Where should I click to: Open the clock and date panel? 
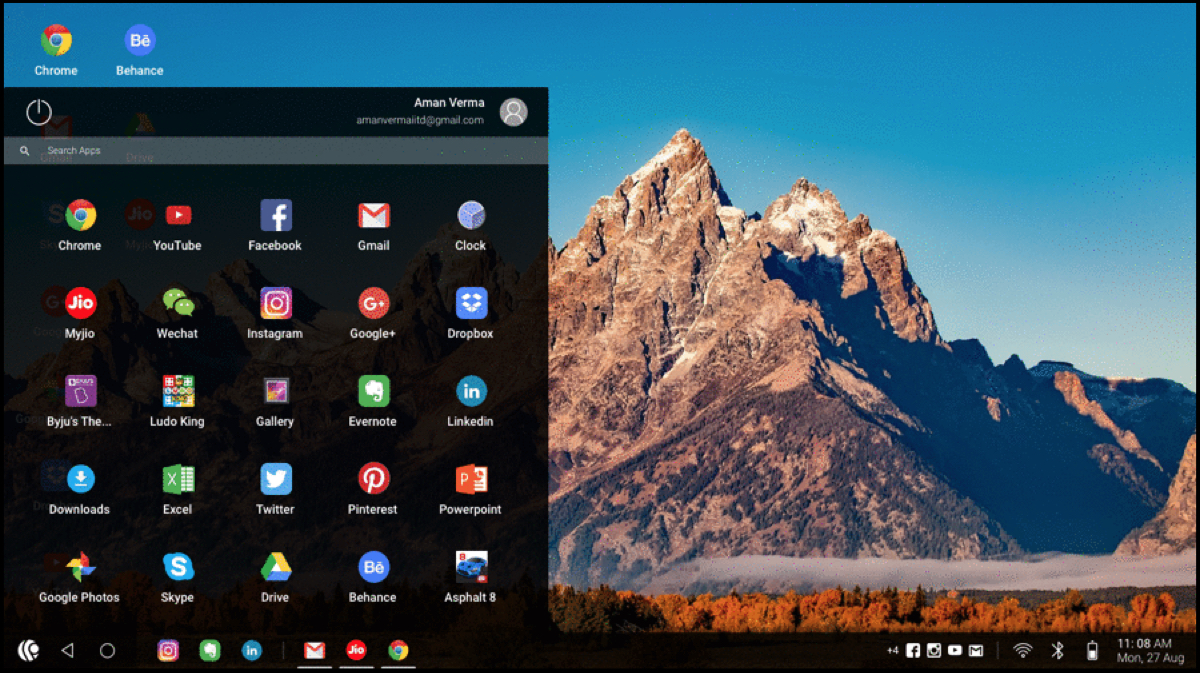tap(1143, 651)
